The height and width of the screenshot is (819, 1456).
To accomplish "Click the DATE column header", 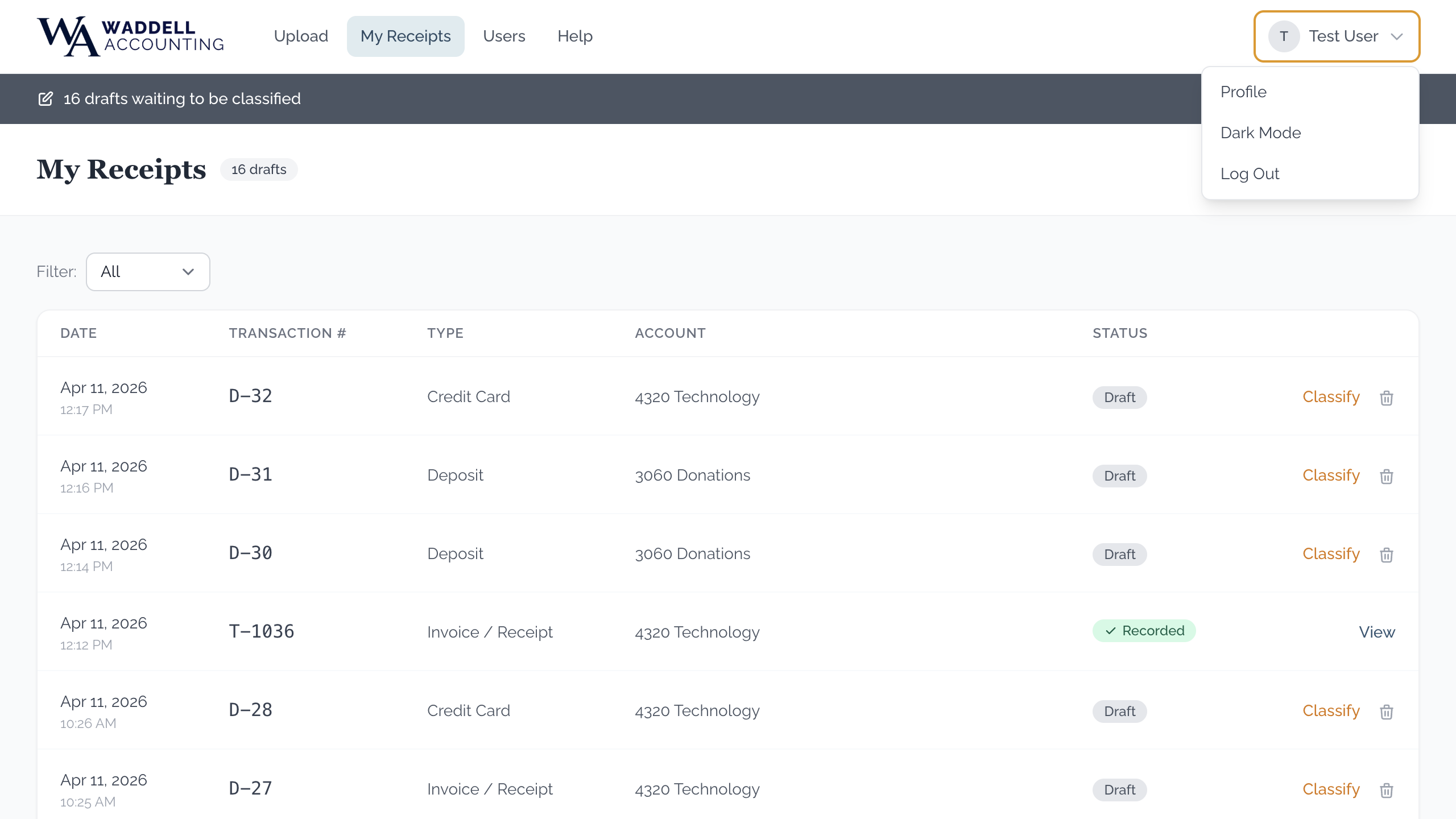I will point(78,333).
